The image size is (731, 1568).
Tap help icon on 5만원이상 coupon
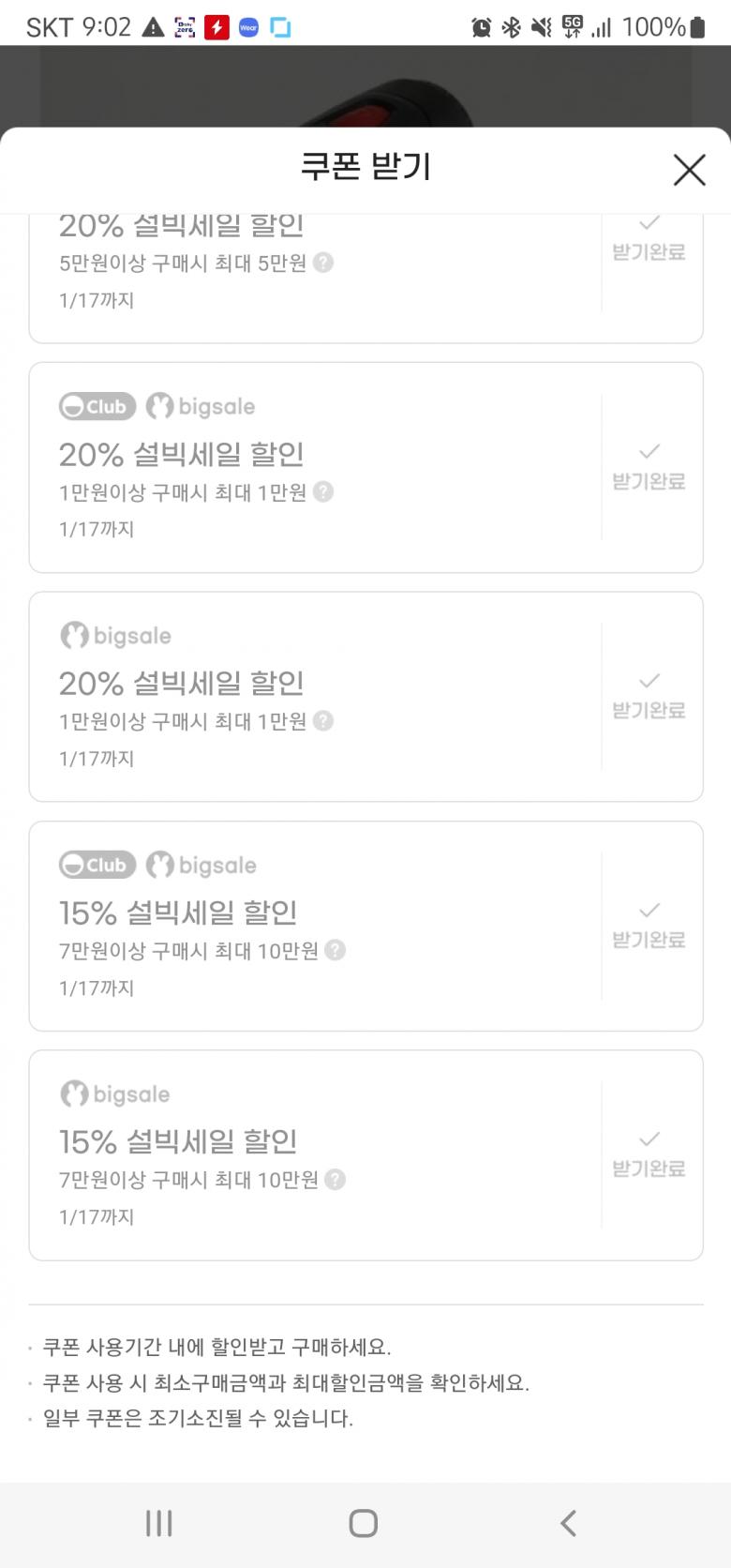[323, 263]
